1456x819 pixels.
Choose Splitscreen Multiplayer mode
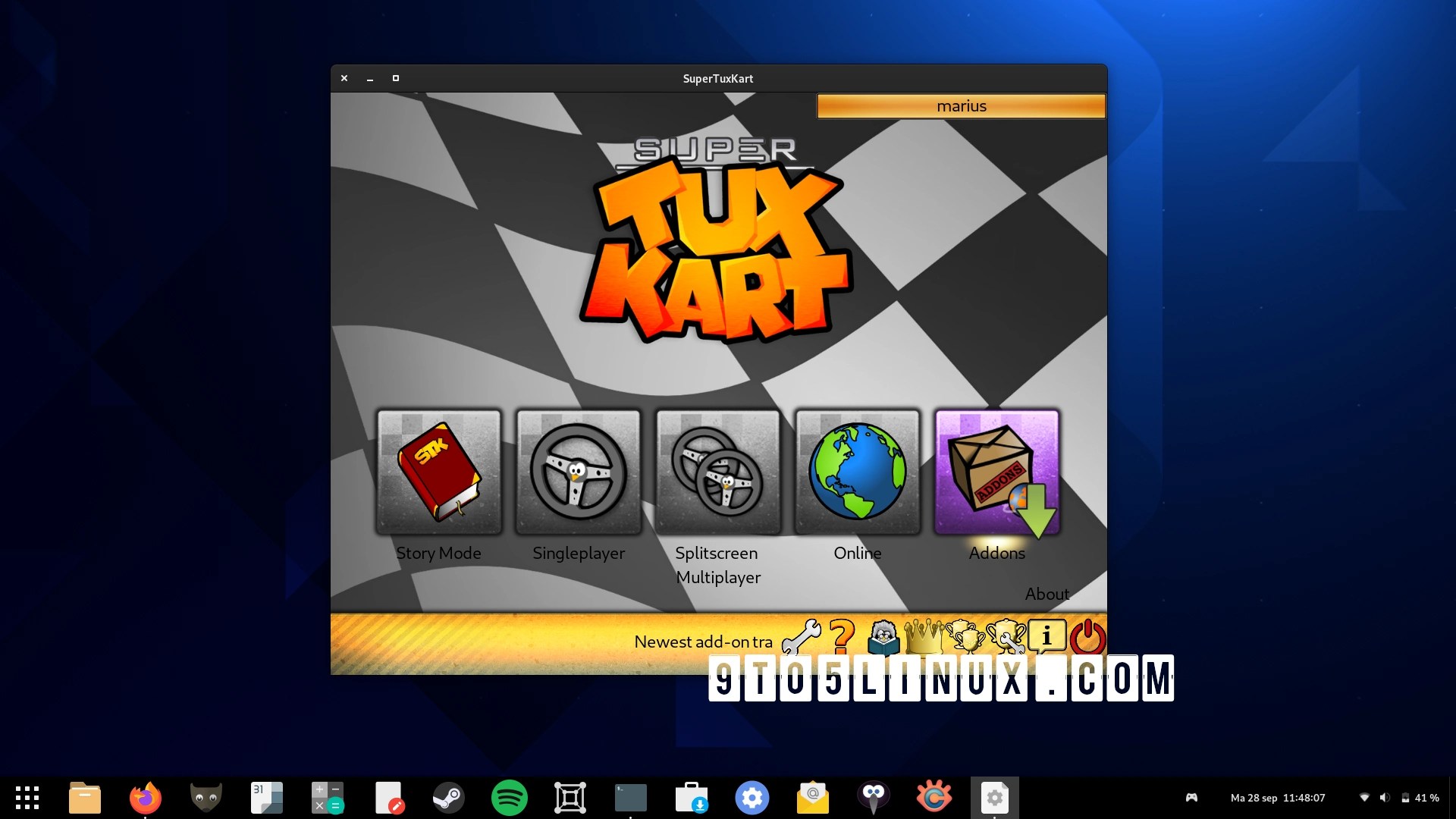click(718, 472)
